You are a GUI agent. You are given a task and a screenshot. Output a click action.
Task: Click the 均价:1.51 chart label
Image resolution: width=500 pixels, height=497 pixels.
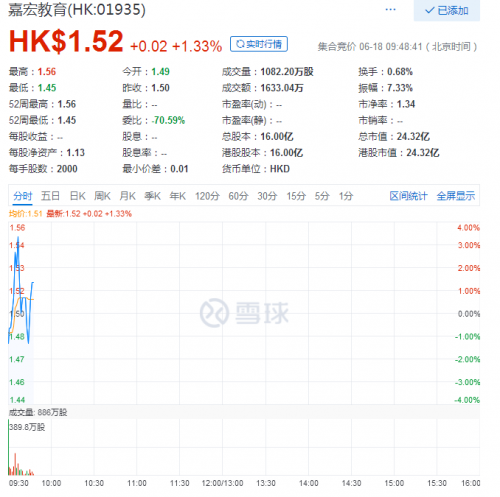(25, 214)
